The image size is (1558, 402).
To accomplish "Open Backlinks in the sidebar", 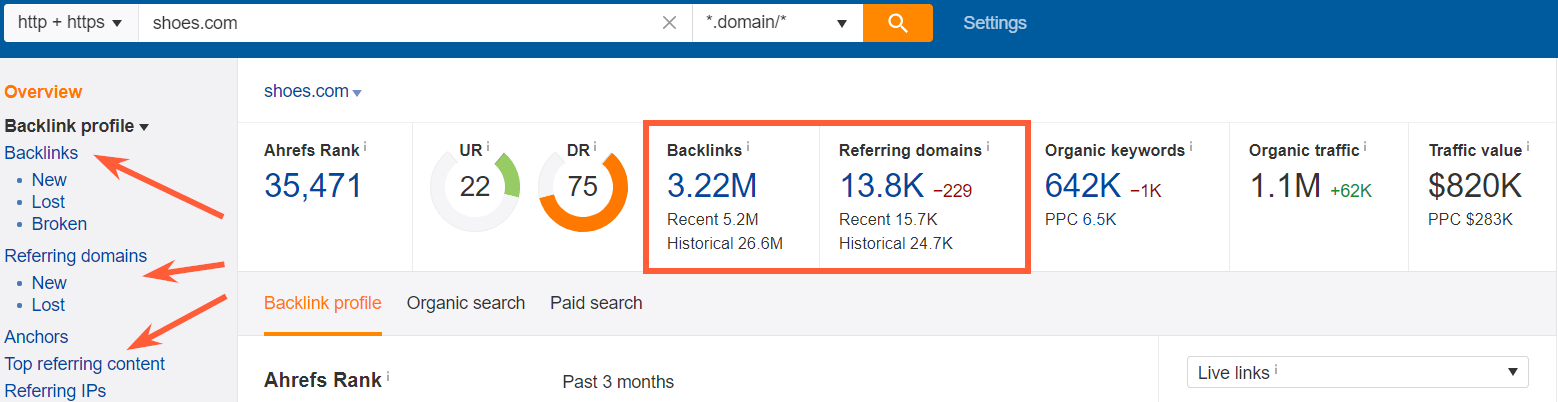I will click(x=41, y=153).
